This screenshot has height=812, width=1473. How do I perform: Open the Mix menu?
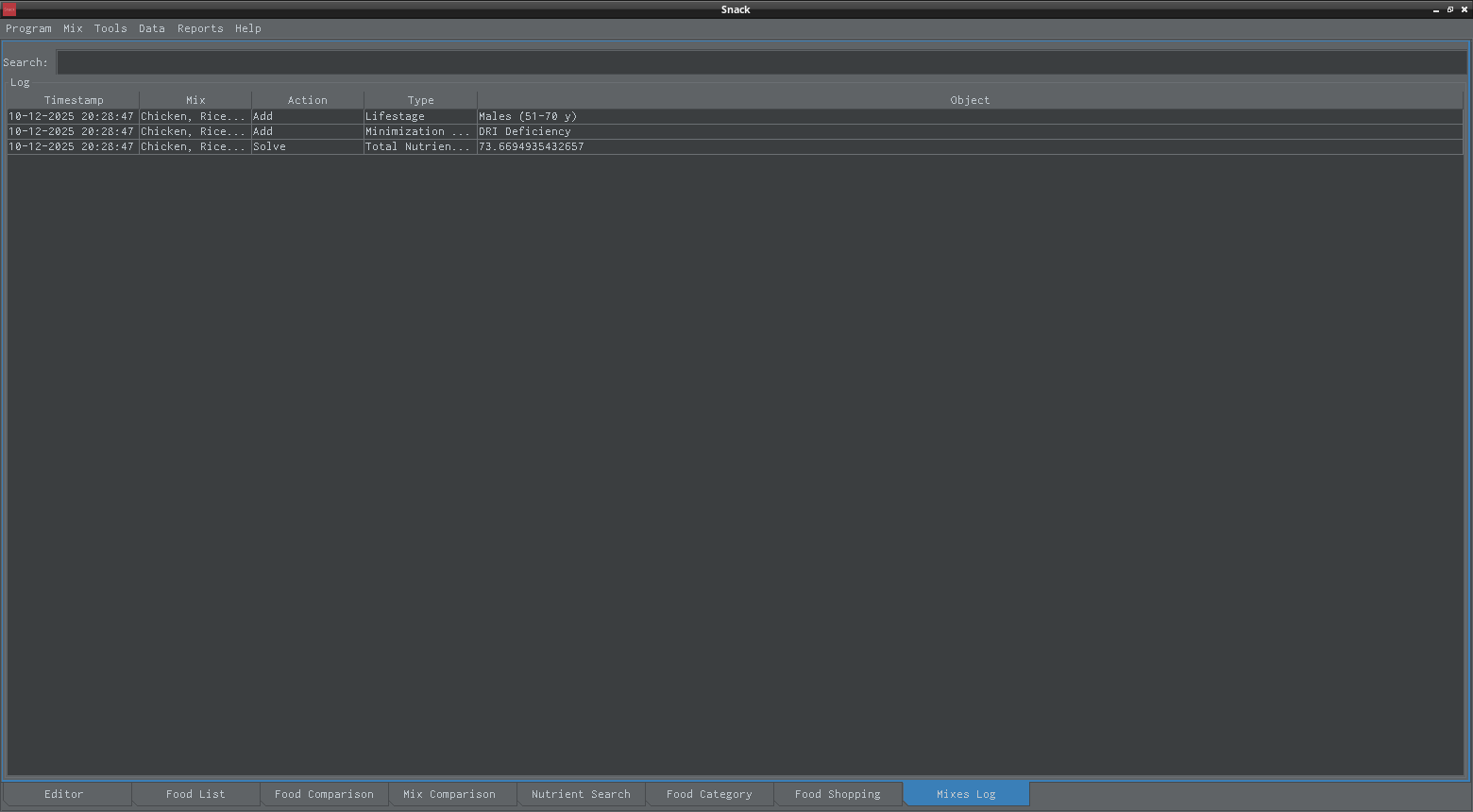(x=73, y=28)
